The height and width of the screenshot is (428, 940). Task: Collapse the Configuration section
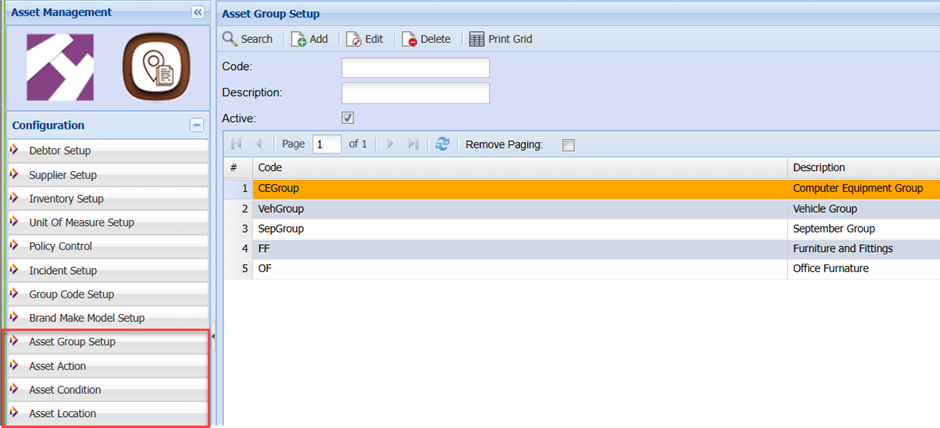click(x=197, y=125)
